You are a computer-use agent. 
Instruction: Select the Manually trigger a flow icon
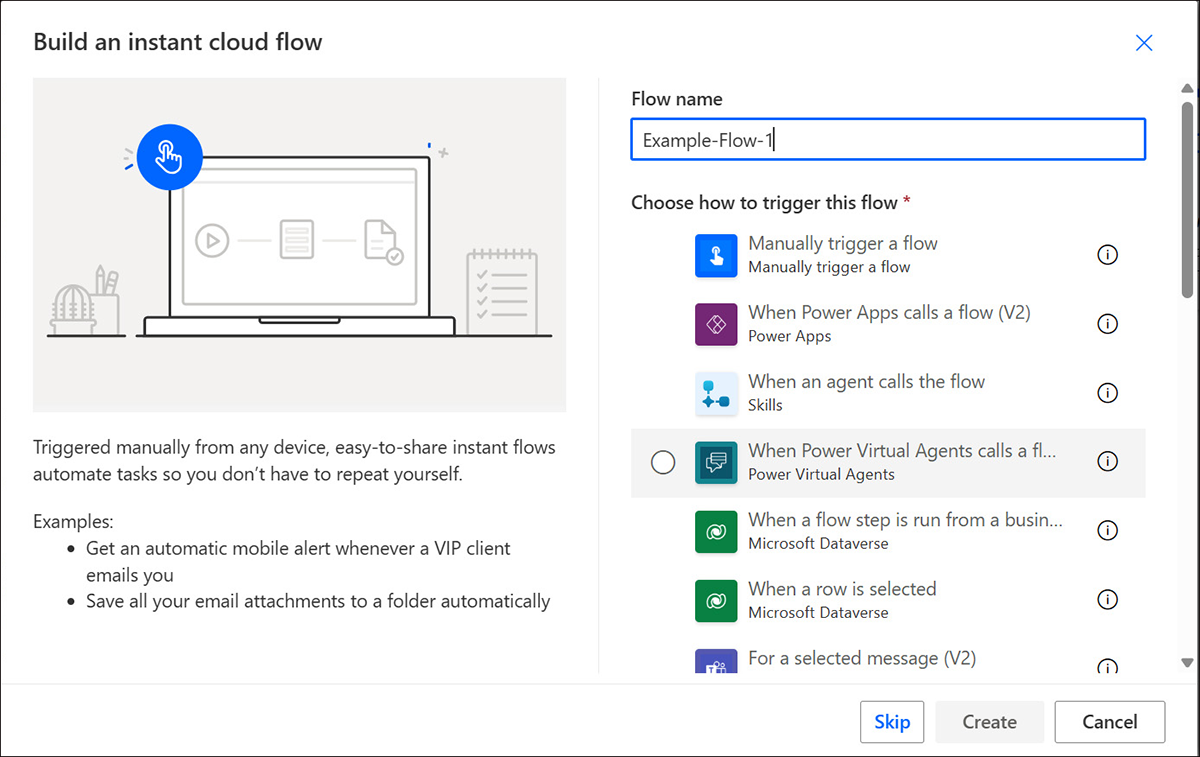tap(715, 255)
